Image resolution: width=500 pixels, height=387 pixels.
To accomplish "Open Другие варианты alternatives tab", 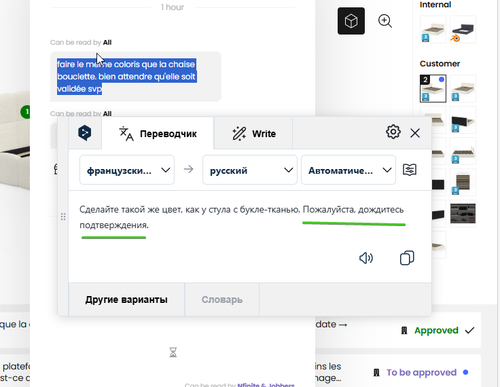I will click(x=126, y=300).
